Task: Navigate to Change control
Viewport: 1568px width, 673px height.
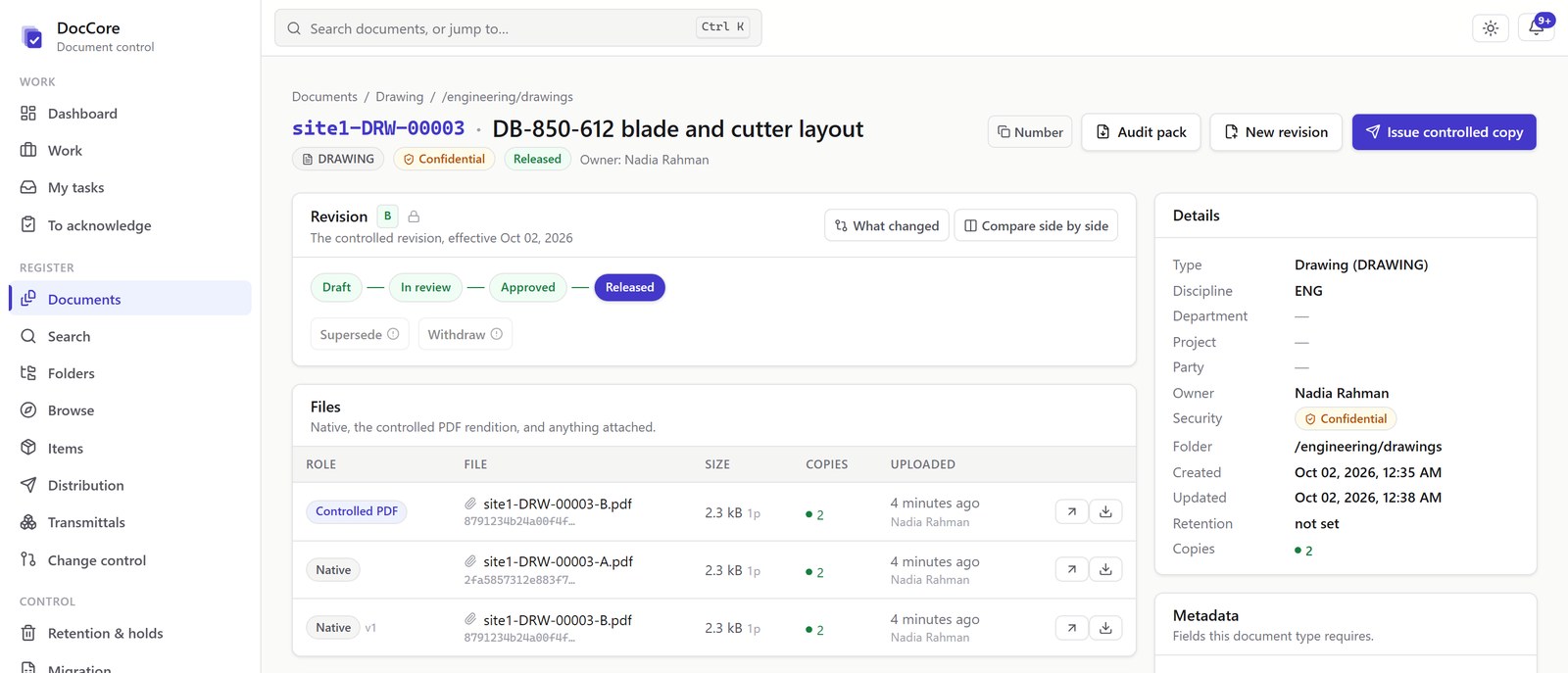Action: (x=130, y=560)
